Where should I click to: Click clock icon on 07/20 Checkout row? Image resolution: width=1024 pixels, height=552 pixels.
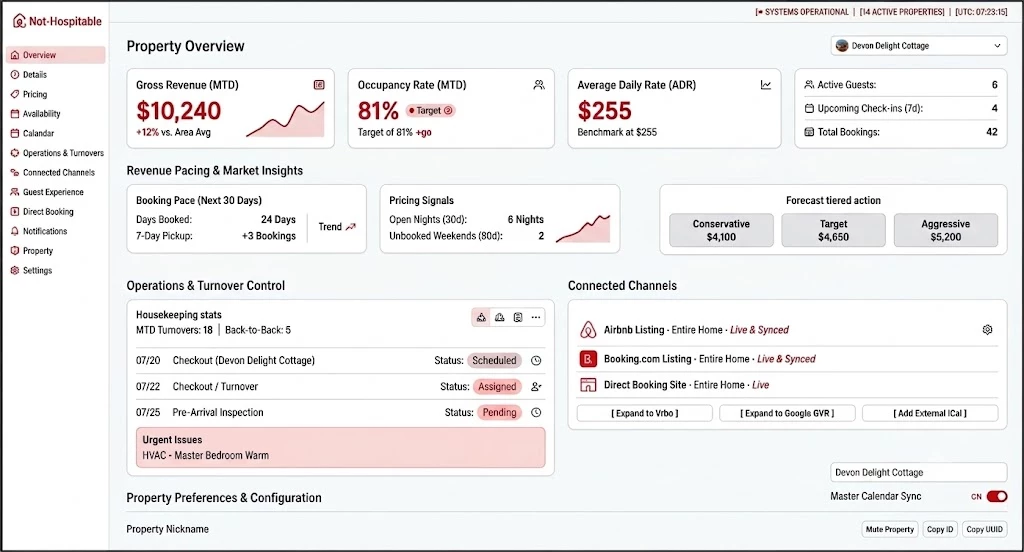(536, 361)
